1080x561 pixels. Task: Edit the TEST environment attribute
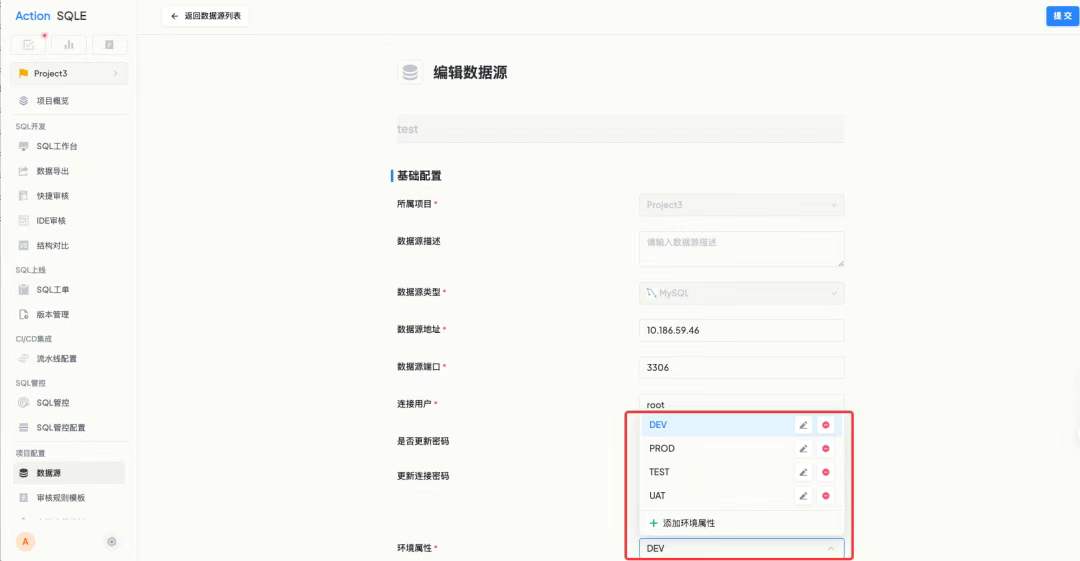(x=803, y=472)
